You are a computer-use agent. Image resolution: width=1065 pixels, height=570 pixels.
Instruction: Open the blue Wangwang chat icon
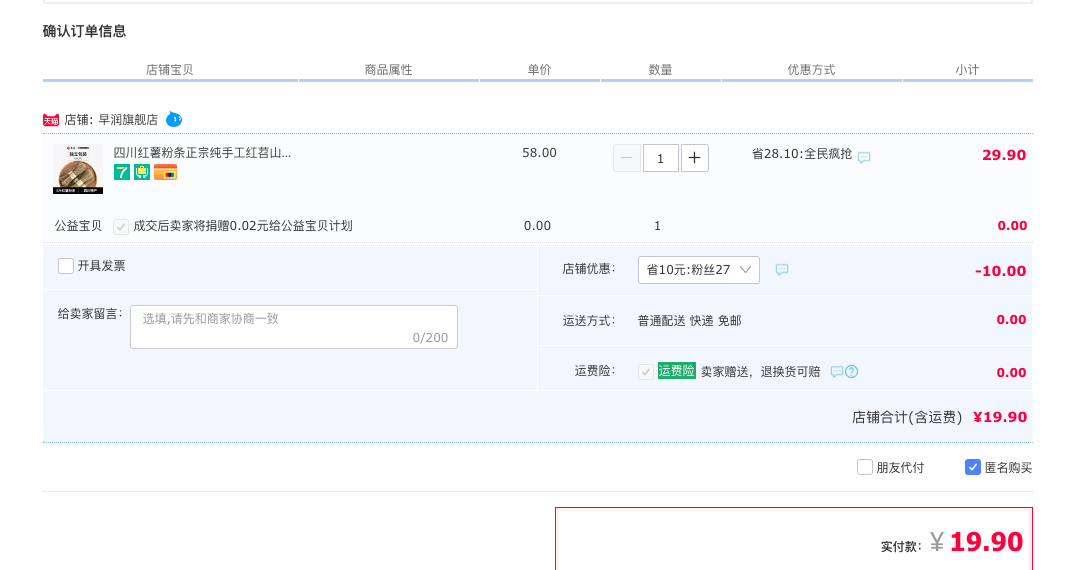pyautogui.click(x=174, y=120)
